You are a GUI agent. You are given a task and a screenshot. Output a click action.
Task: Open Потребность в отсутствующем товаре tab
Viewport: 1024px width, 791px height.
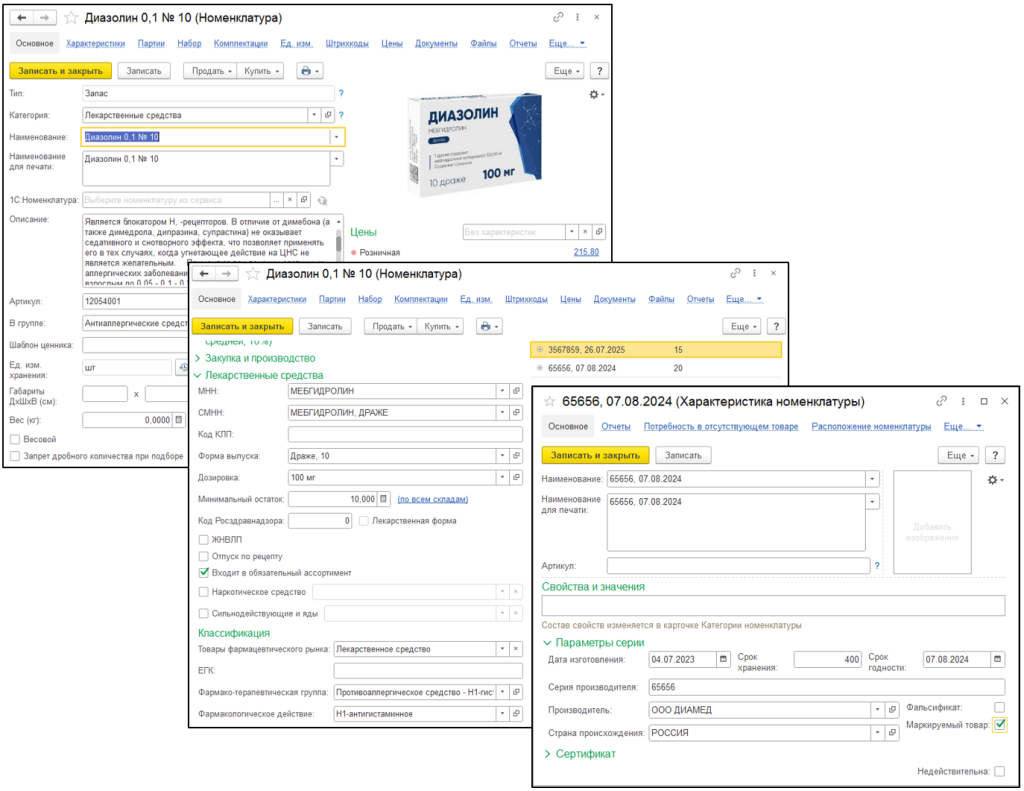[720, 426]
